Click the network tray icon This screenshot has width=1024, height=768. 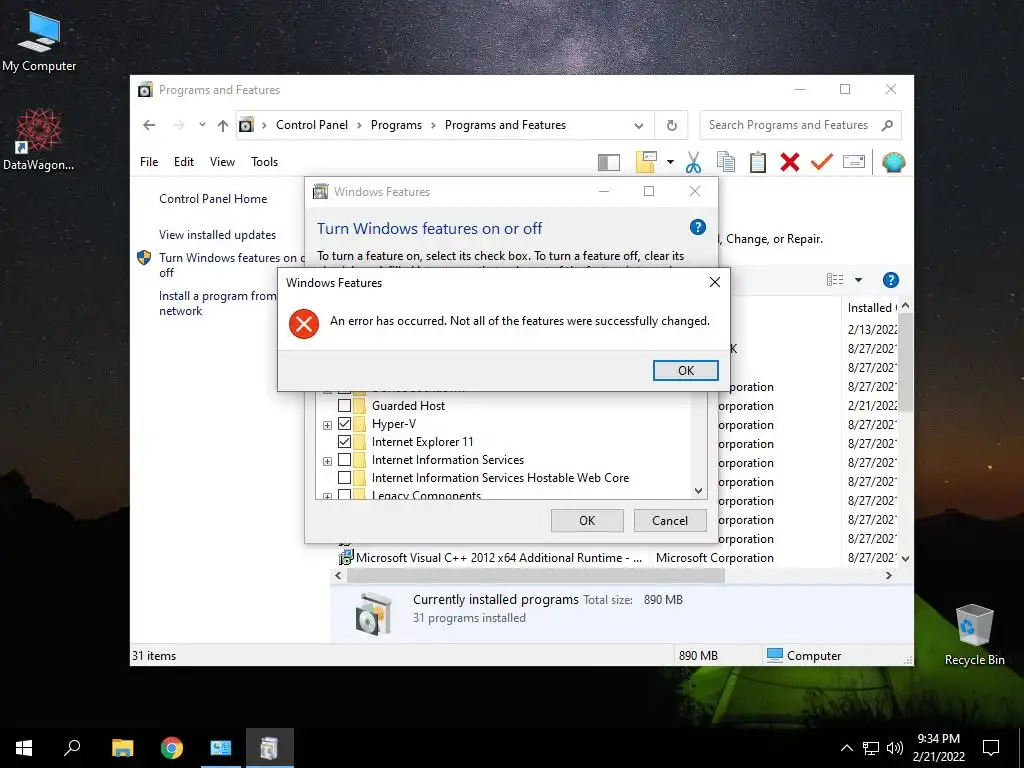(871, 748)
